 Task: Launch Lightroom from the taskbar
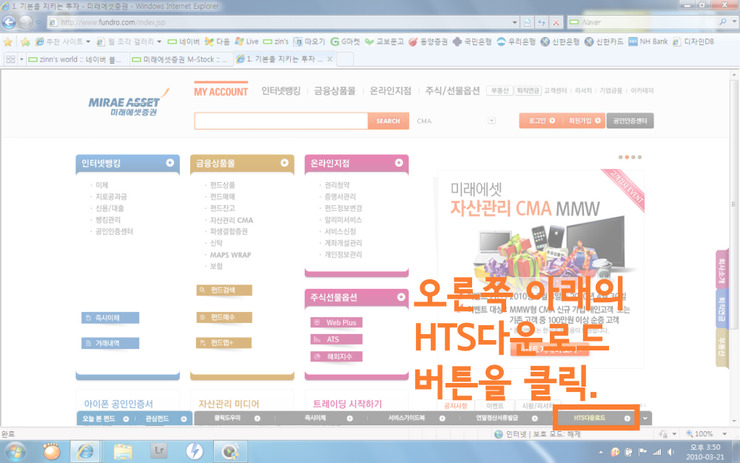coord(159,452)
